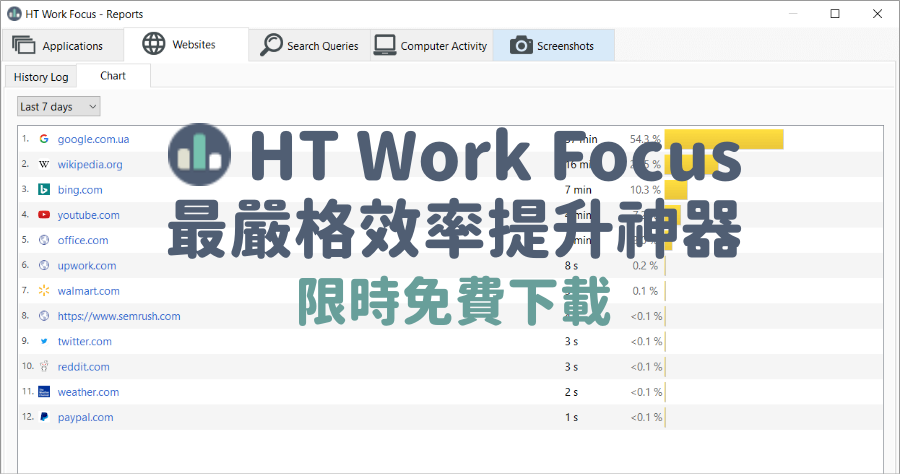Click the Search Queries magnifier icon
Screen dimensions: 900x474
pyautogui.click(x=271, y=44)
